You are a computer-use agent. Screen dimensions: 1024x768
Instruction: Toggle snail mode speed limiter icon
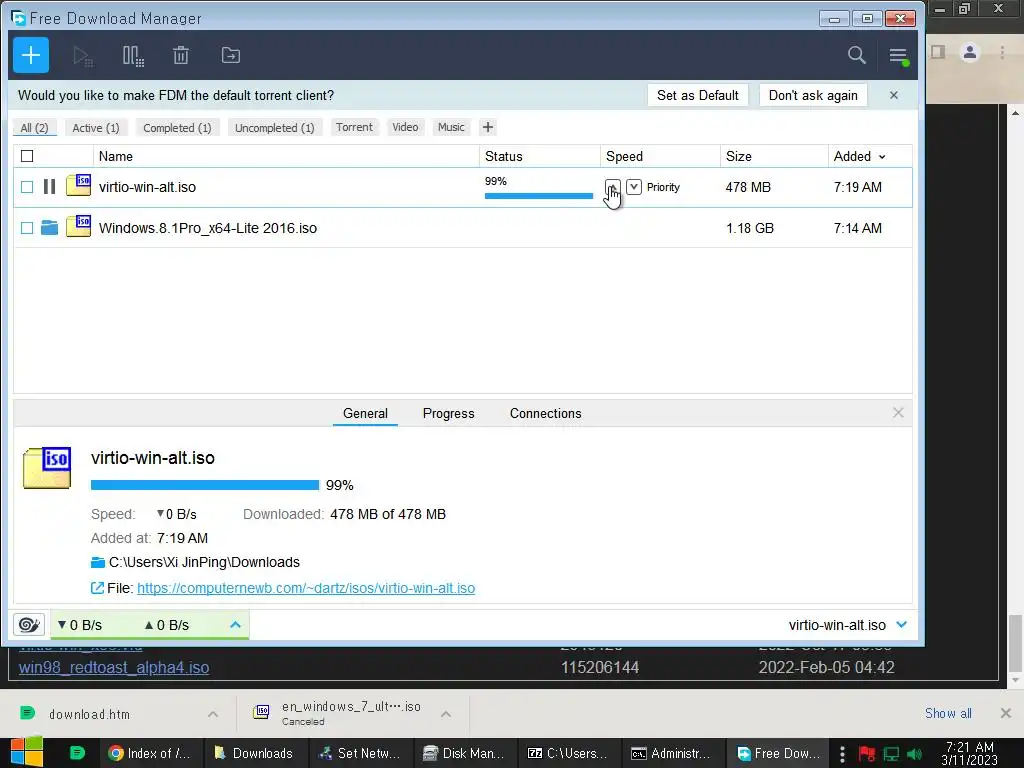pos(28,625)
